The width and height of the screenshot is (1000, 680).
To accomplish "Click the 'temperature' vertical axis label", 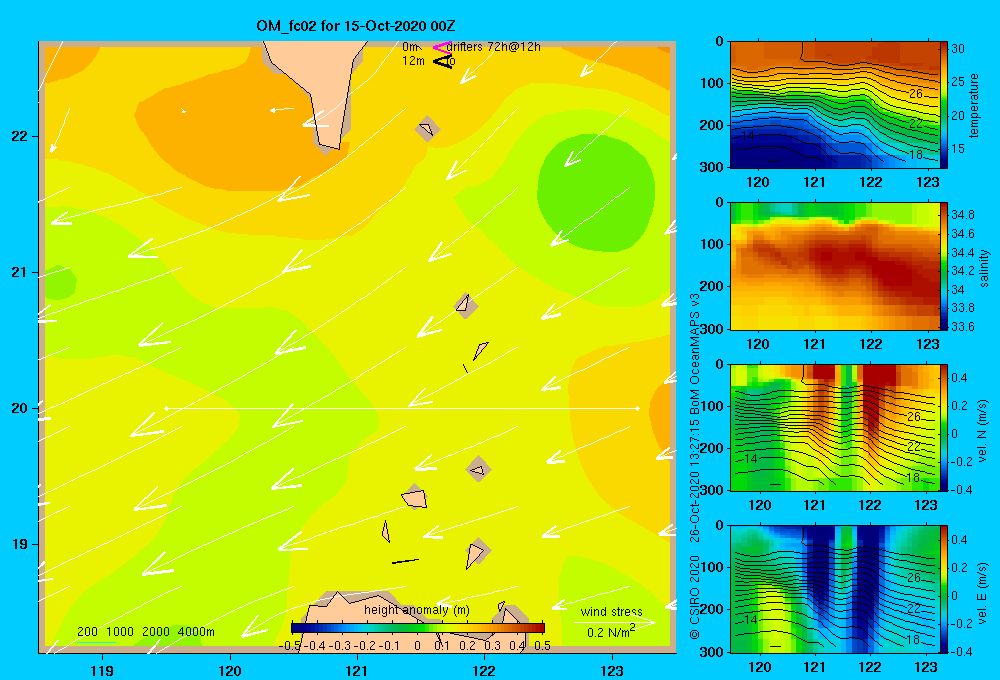I will 974,105.
